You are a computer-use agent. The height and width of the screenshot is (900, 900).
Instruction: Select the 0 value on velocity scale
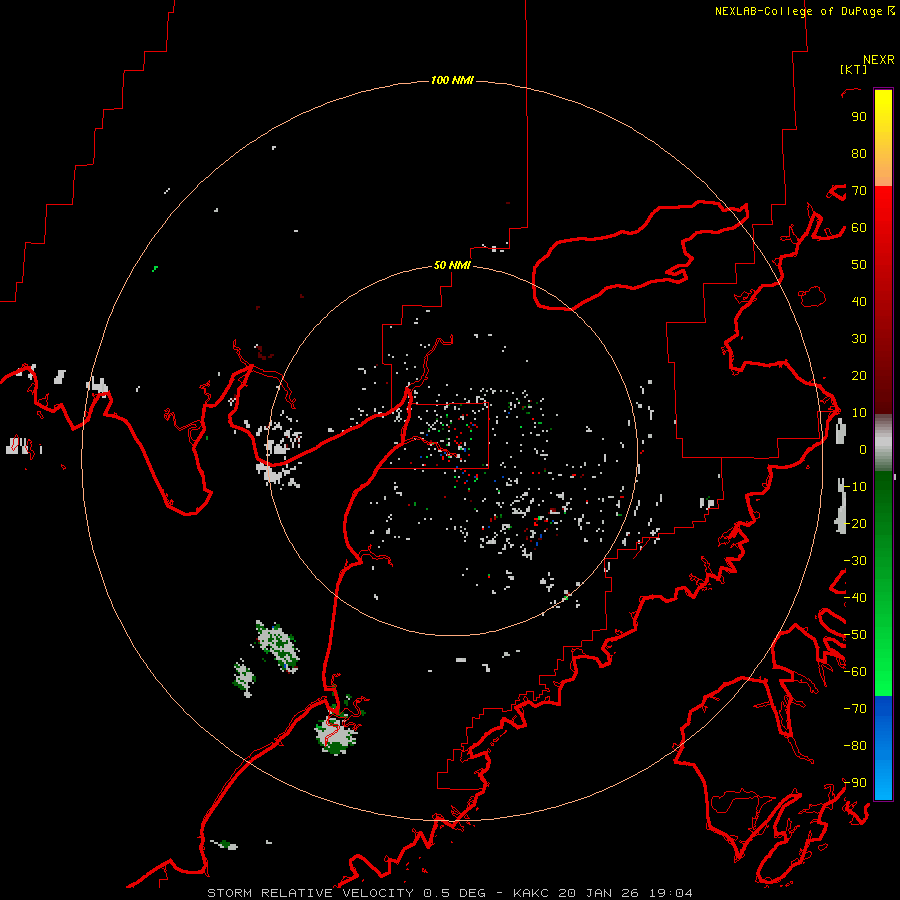pos(863,450)
